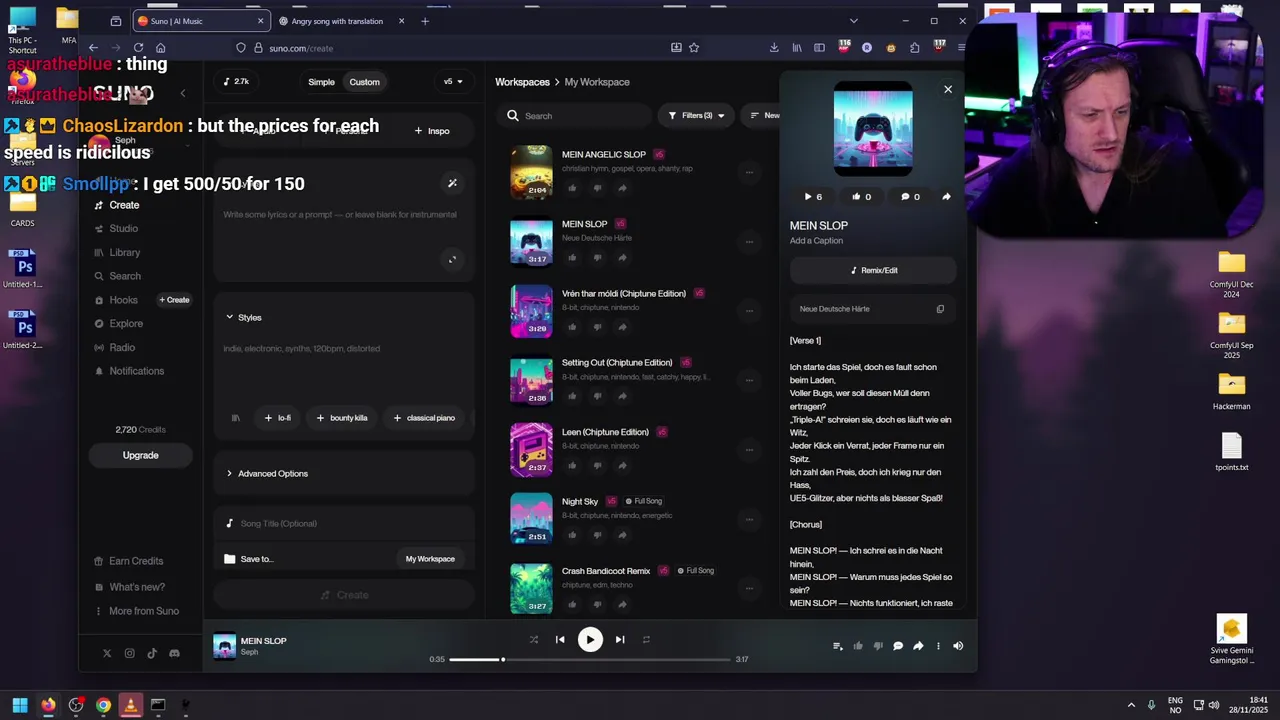This screenshot has height=720, width=1280.
Task: Like the song in details panel
Action: click(860, 197)
